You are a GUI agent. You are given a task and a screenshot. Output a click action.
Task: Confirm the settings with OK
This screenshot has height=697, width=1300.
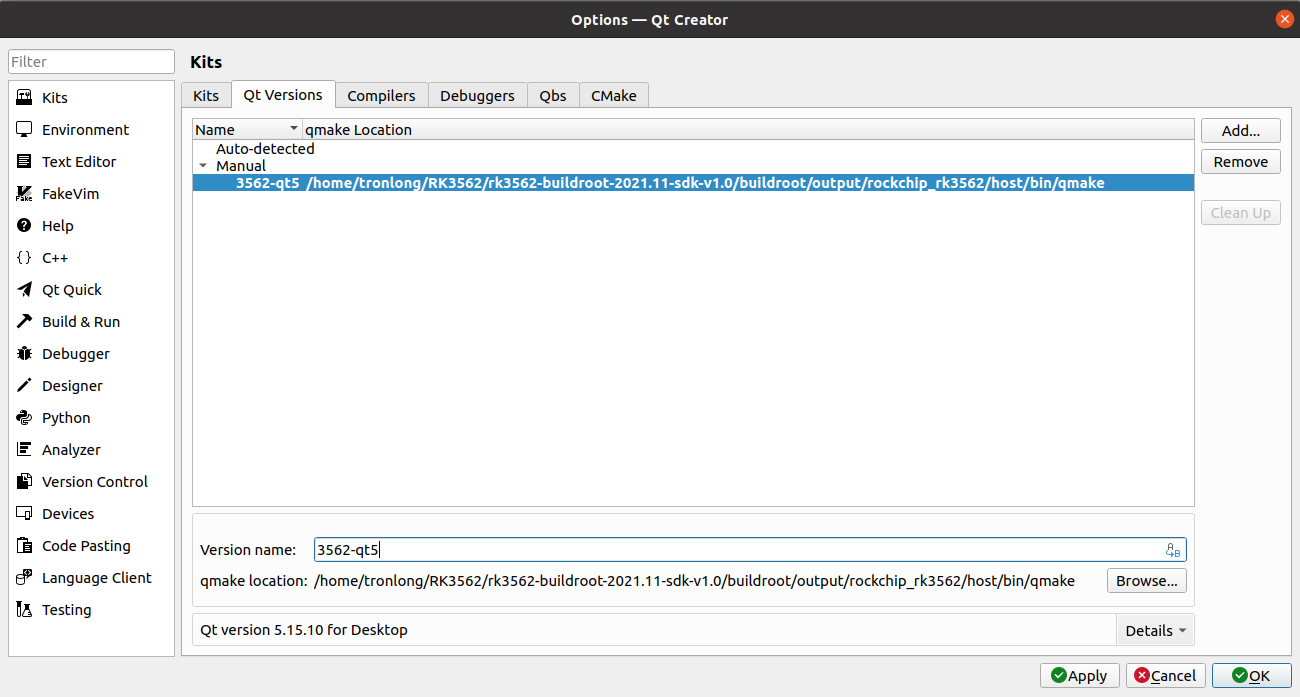coord(1252,676)
